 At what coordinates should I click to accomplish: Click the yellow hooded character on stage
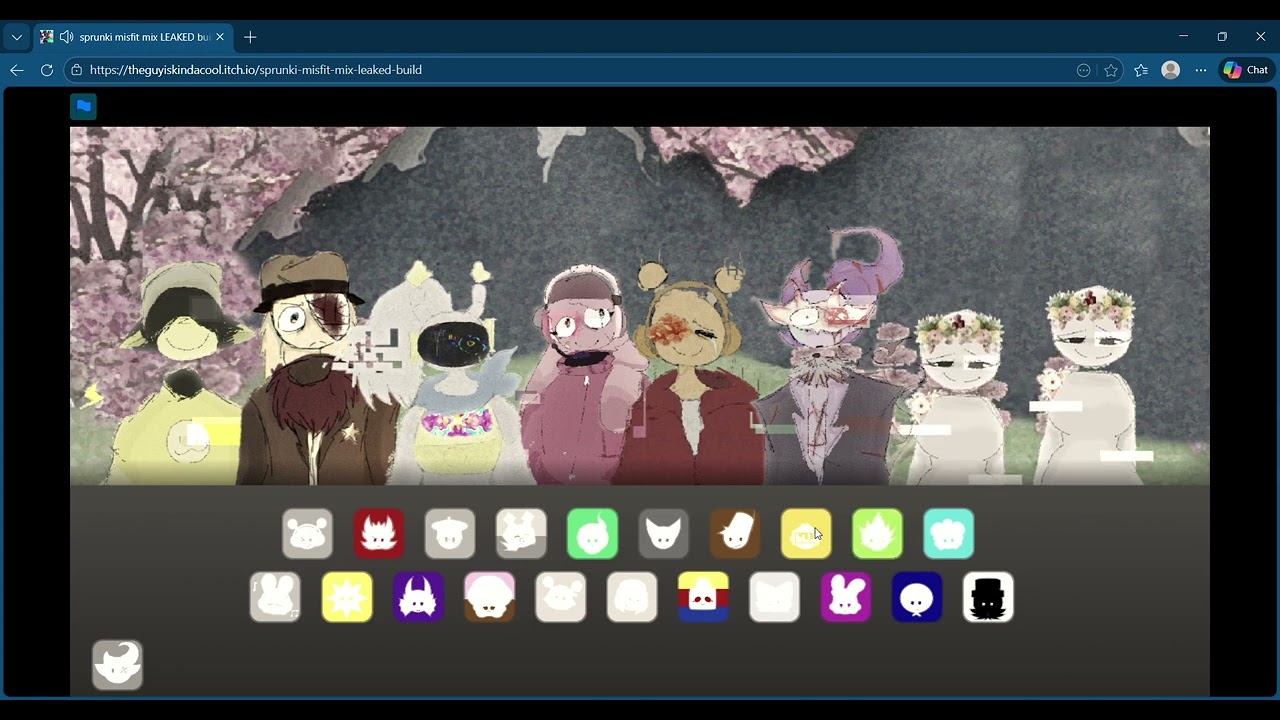pos(180,376)
